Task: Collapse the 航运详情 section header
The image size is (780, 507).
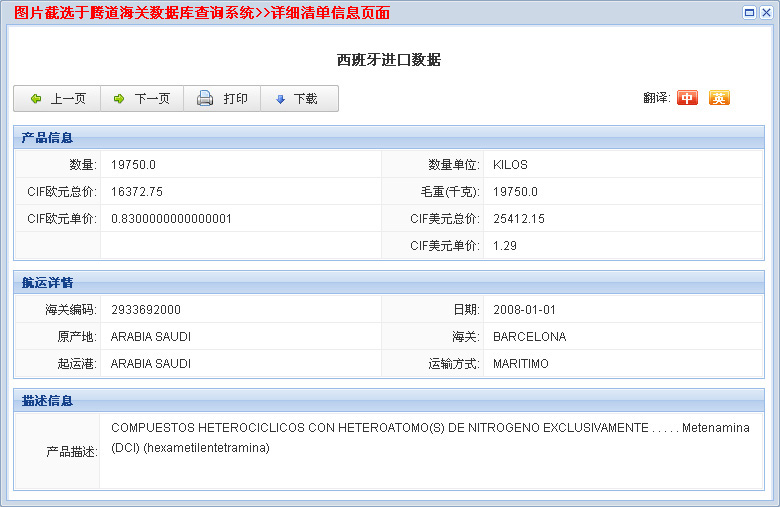Action: pos(47,283)
